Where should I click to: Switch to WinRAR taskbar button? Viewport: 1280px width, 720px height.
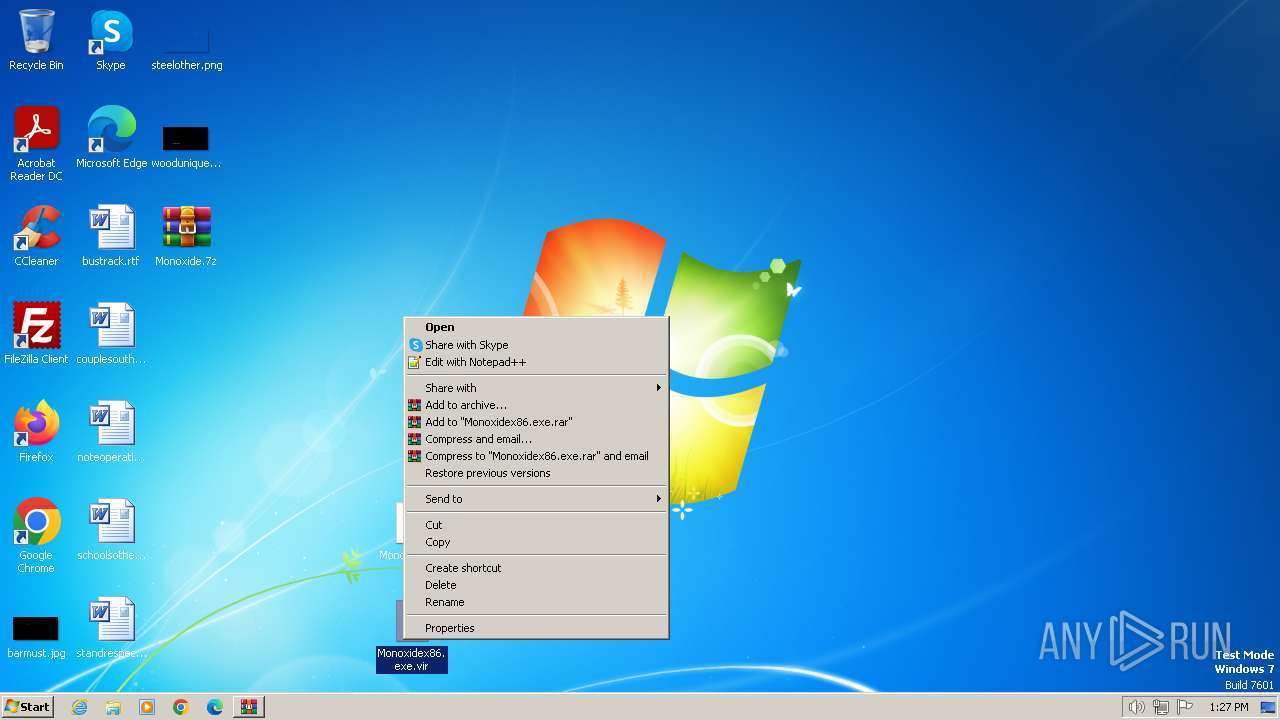249,707
